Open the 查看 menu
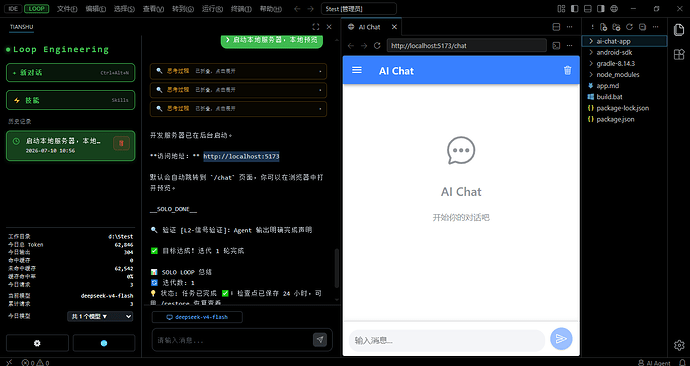This screenshot has width=690, height=366. point(153,9)
